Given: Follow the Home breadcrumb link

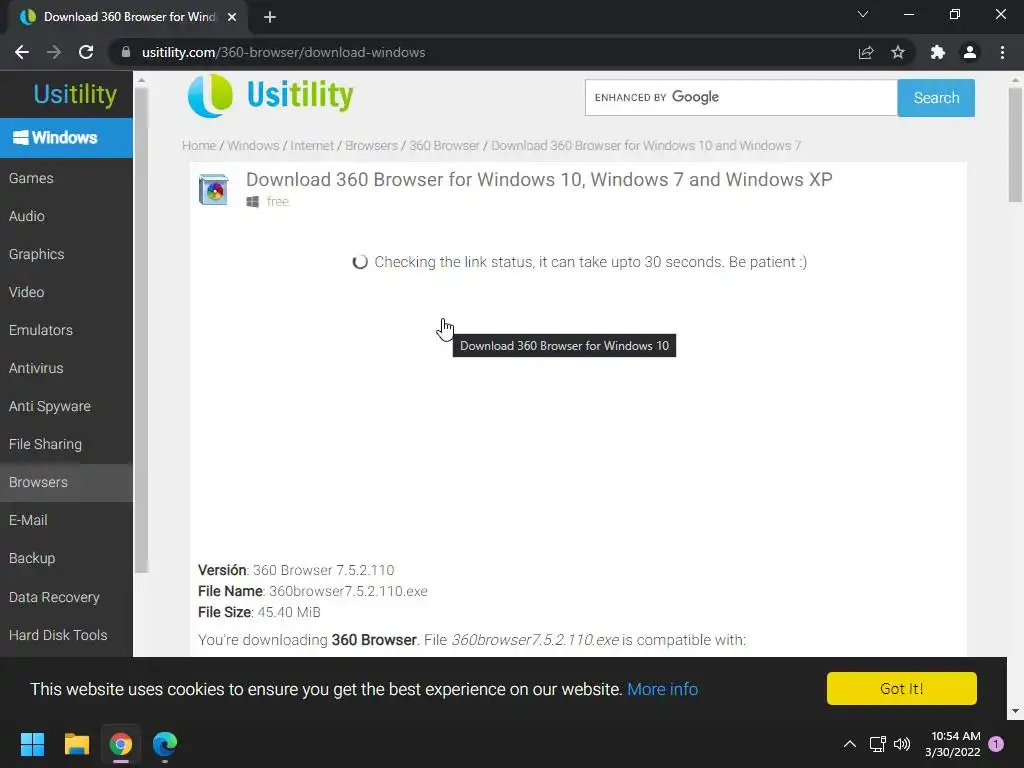Looking at the screenshot, I should (x=199, y=146).
